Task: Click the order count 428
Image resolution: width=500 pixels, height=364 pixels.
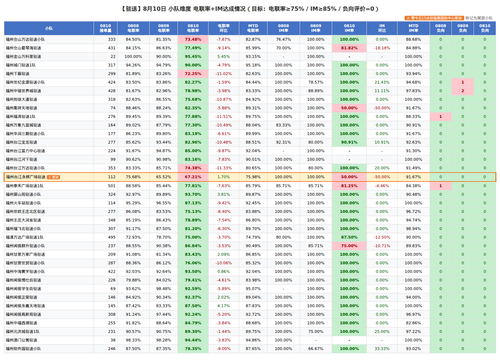Action: (x=112, y=91)
